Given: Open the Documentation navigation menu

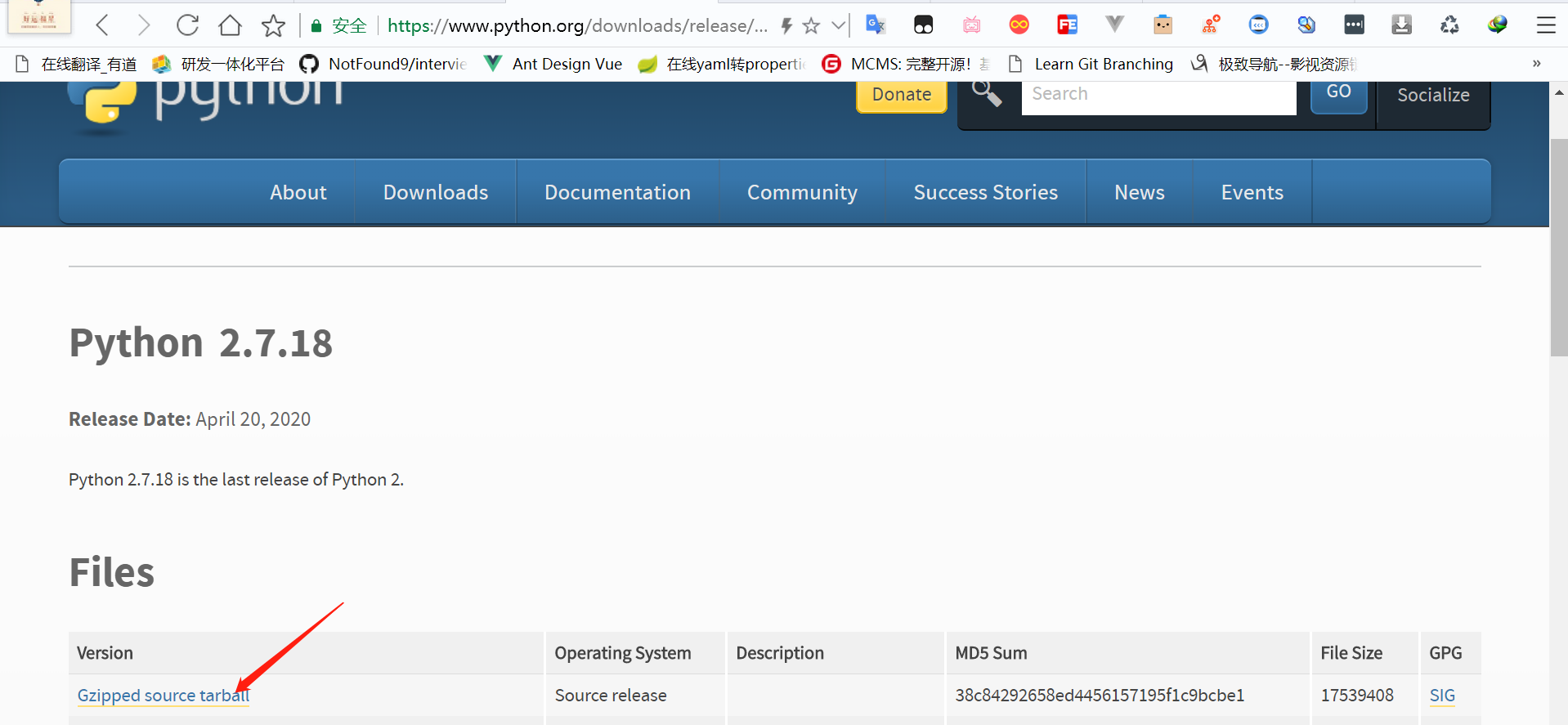Looking at the screenshot, I should pyautogui.click(x=618, y=192).
